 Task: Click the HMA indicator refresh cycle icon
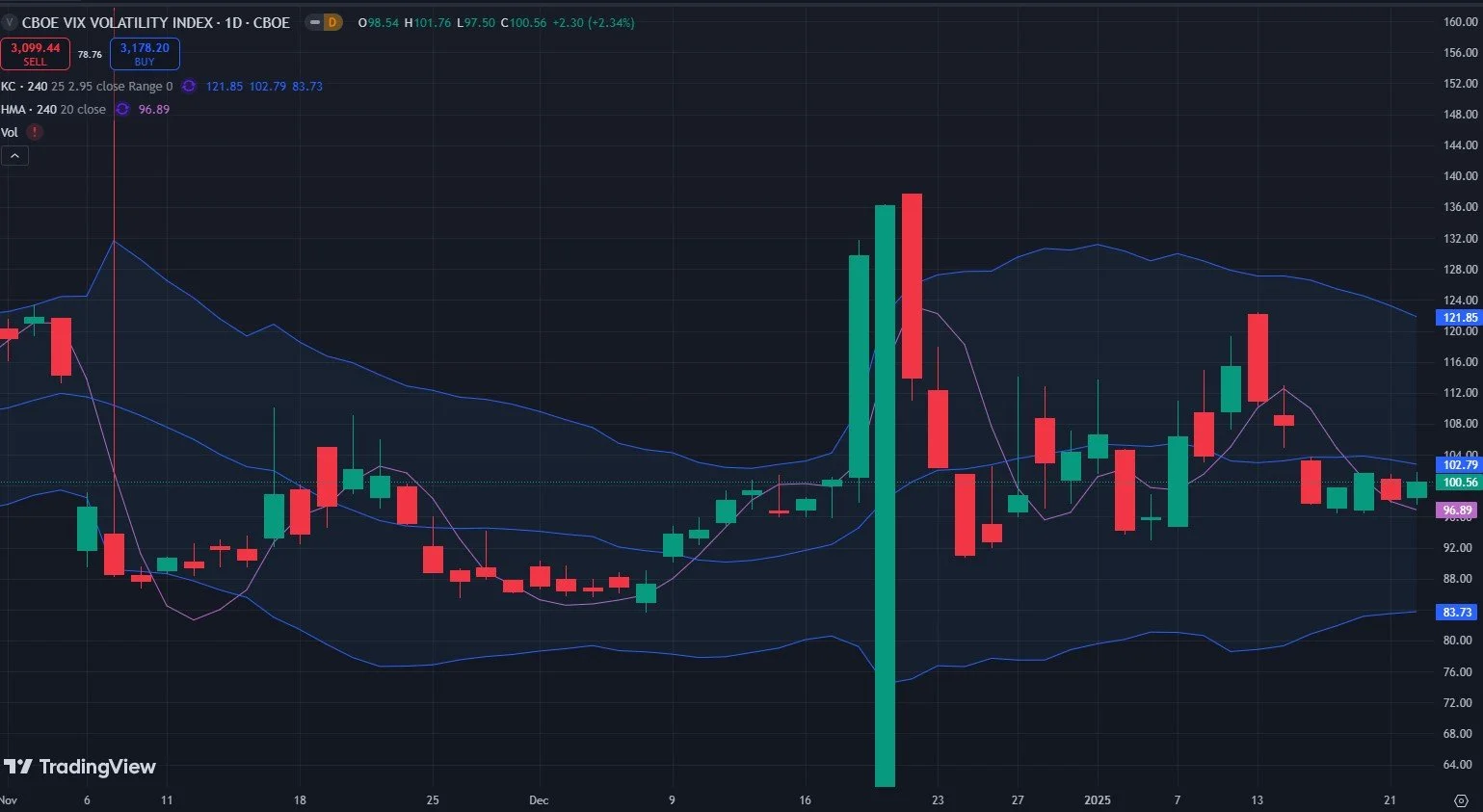(122, 109)
